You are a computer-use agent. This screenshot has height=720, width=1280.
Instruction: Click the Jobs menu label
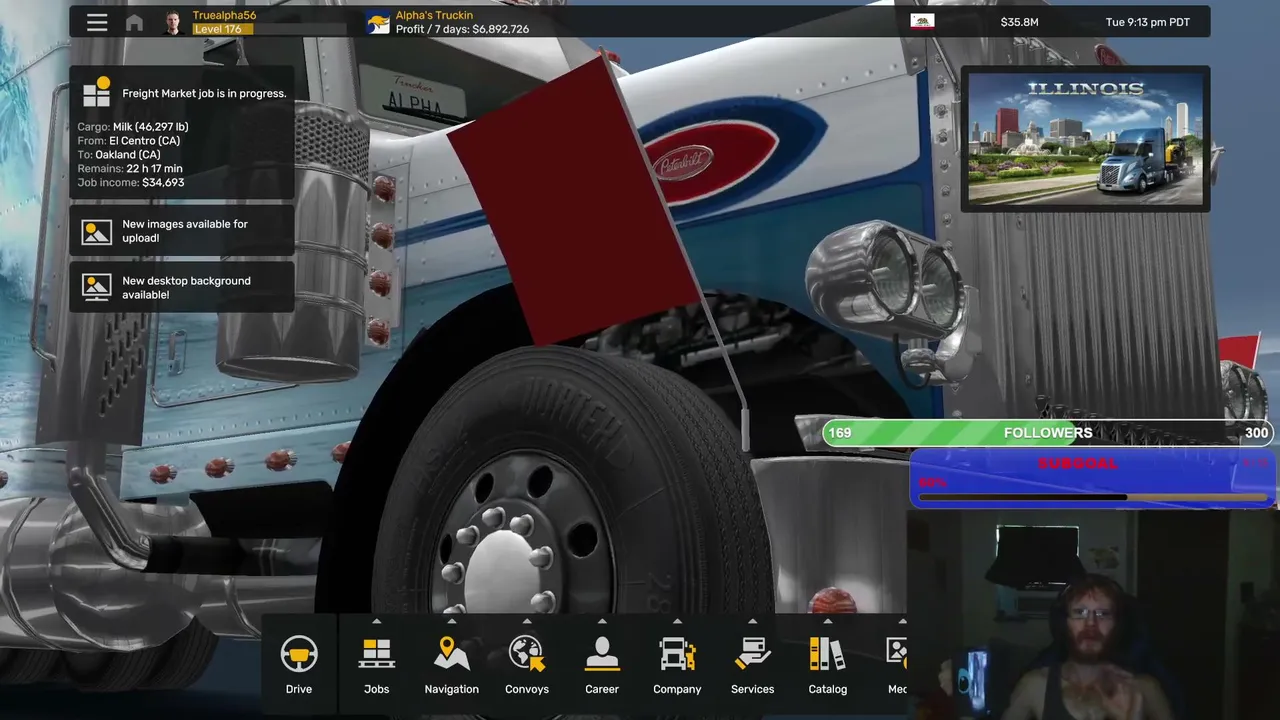click(x=376, y=689)
